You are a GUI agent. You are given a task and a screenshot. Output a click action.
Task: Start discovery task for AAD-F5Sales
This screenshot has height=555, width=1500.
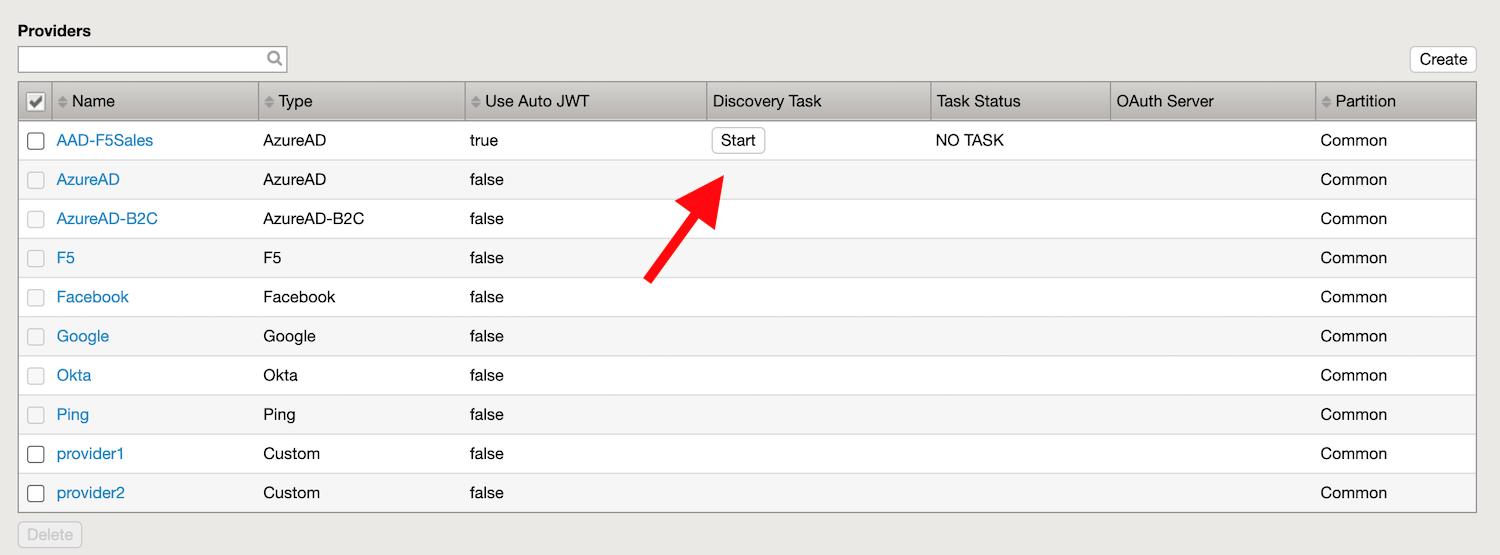click(x=738, y=140)
